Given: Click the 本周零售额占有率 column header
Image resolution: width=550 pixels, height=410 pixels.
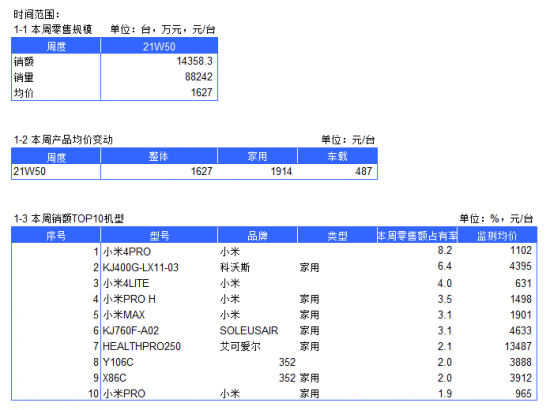Looking at the screenshot, I should (417, 236).
